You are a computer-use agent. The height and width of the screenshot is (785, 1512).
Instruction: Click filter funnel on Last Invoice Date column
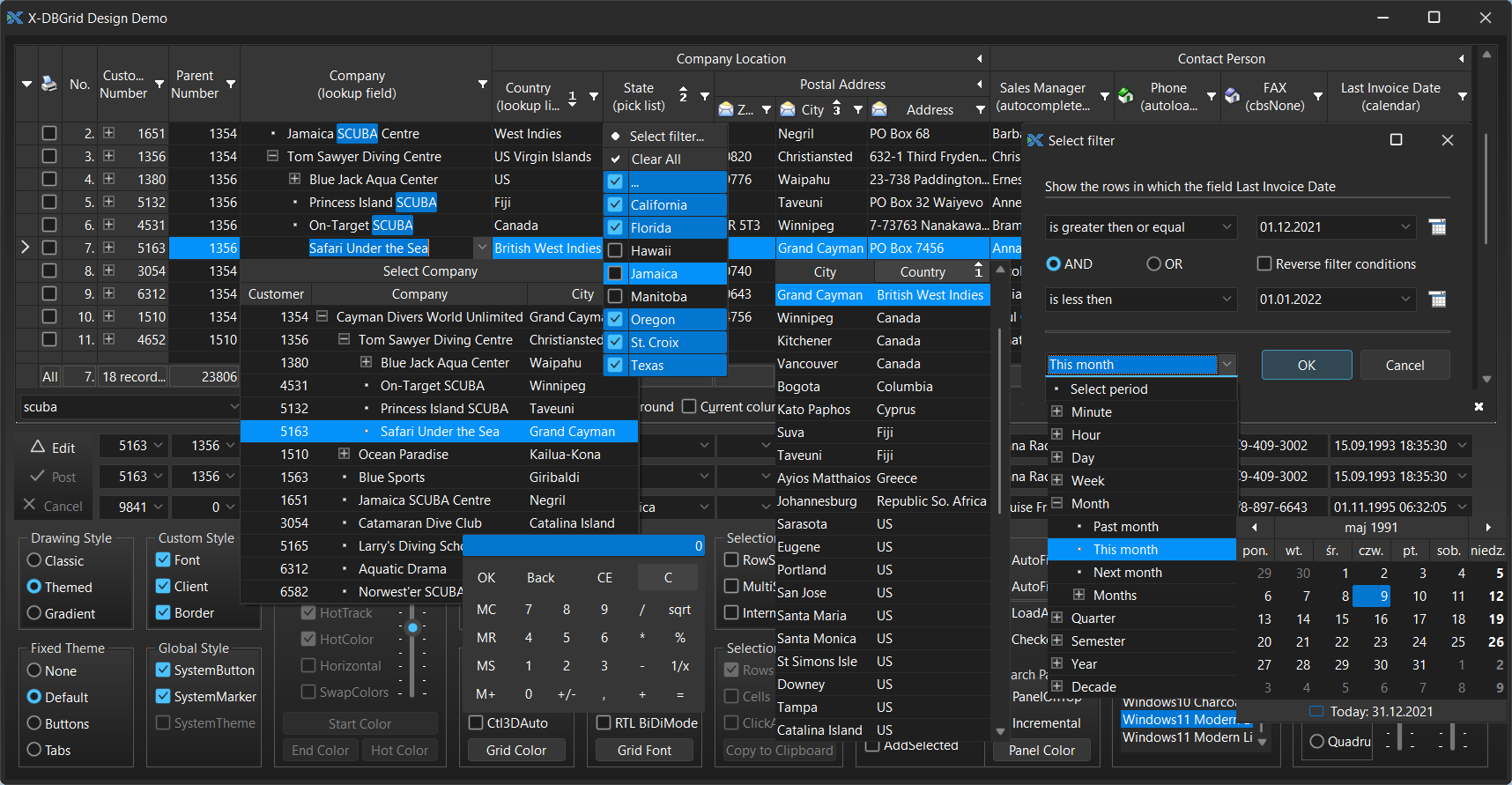click(1463, 96)
